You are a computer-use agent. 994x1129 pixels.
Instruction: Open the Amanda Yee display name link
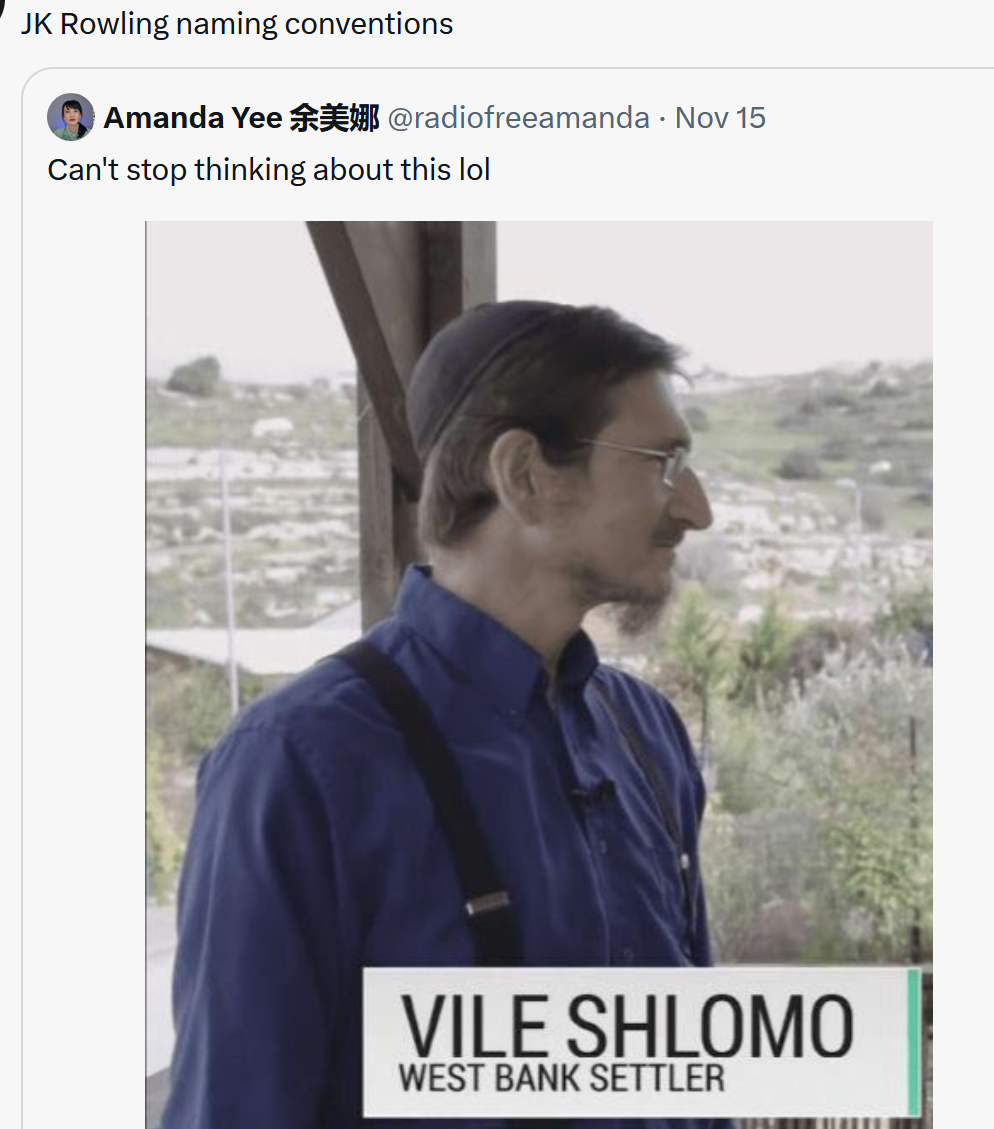pos(241,117)
